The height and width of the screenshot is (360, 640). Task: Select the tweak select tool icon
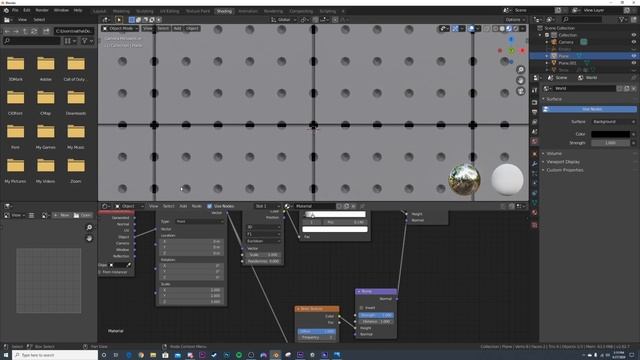click(x=119, y=20)
